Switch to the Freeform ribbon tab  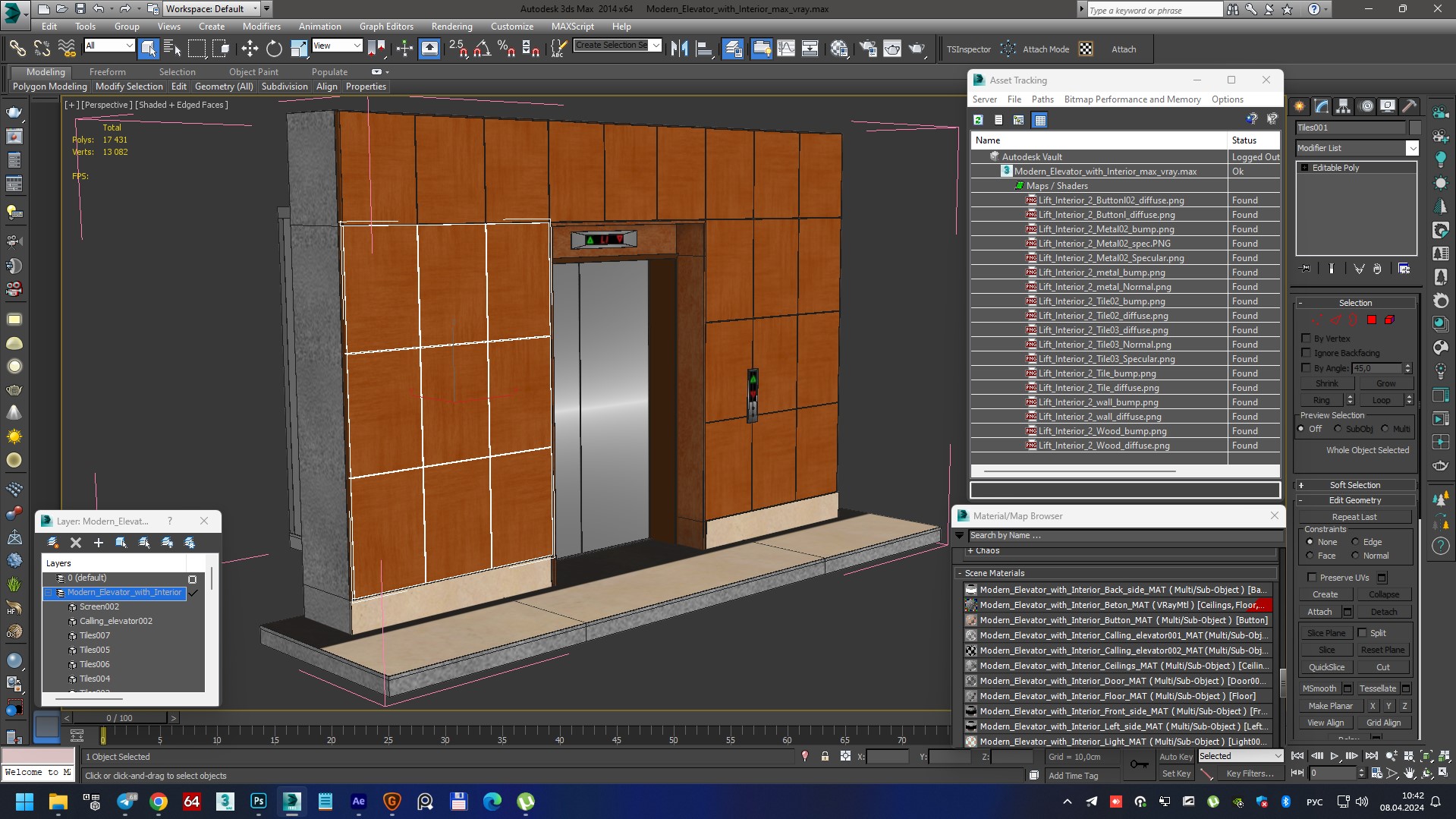108,72
